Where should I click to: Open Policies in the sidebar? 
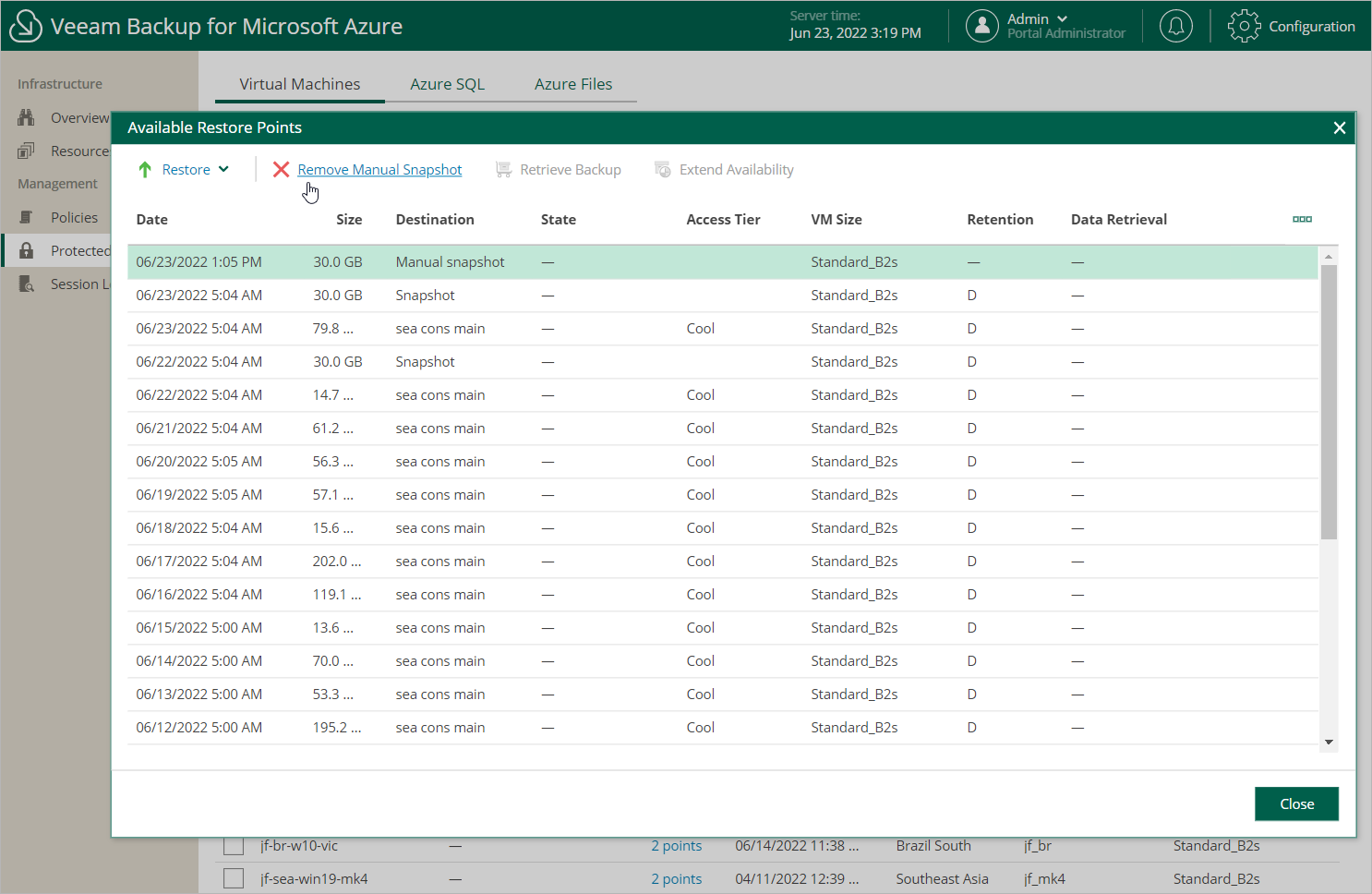(x=74, y=217)
